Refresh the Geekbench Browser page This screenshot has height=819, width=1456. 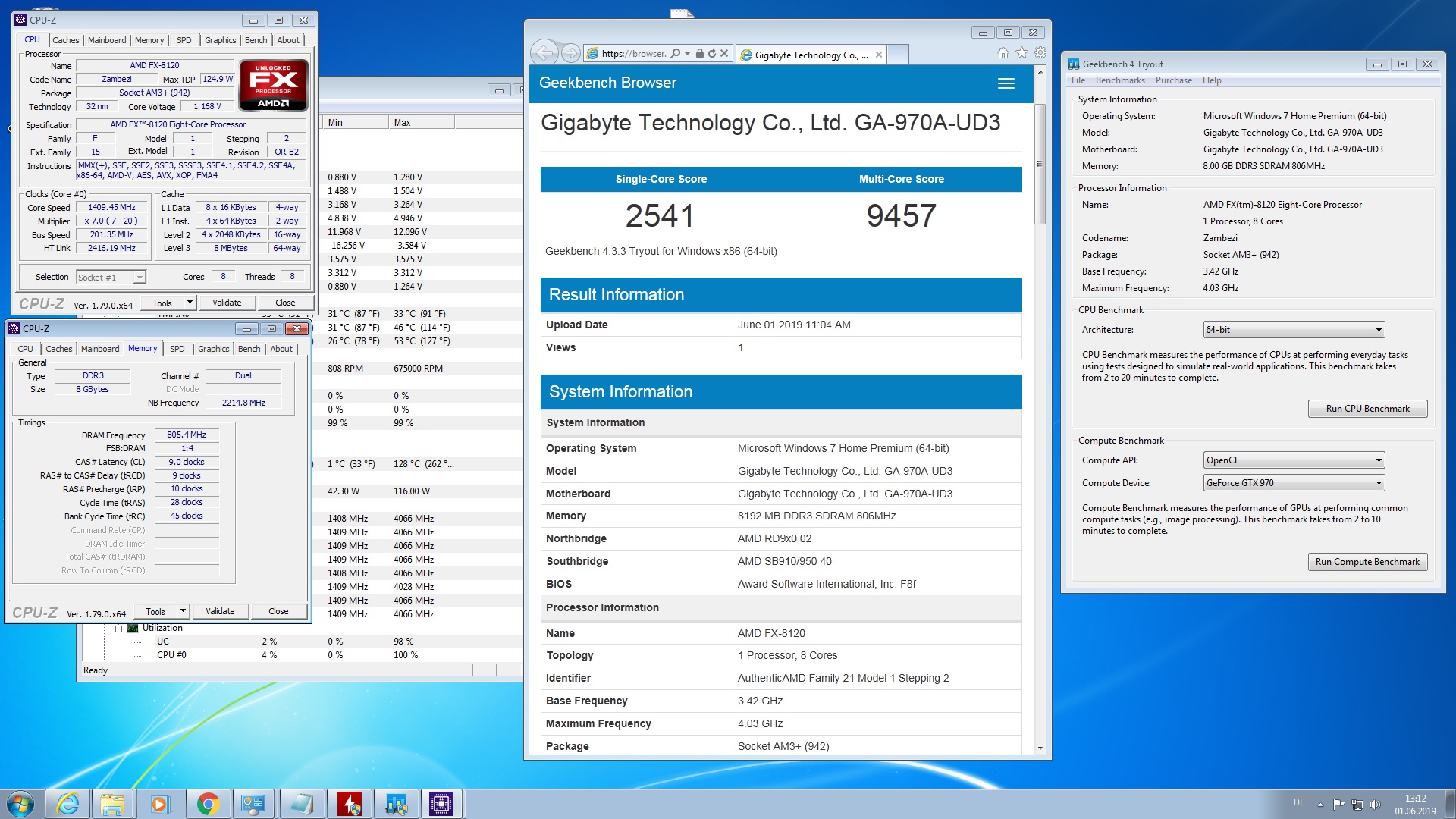pos(711,53)
